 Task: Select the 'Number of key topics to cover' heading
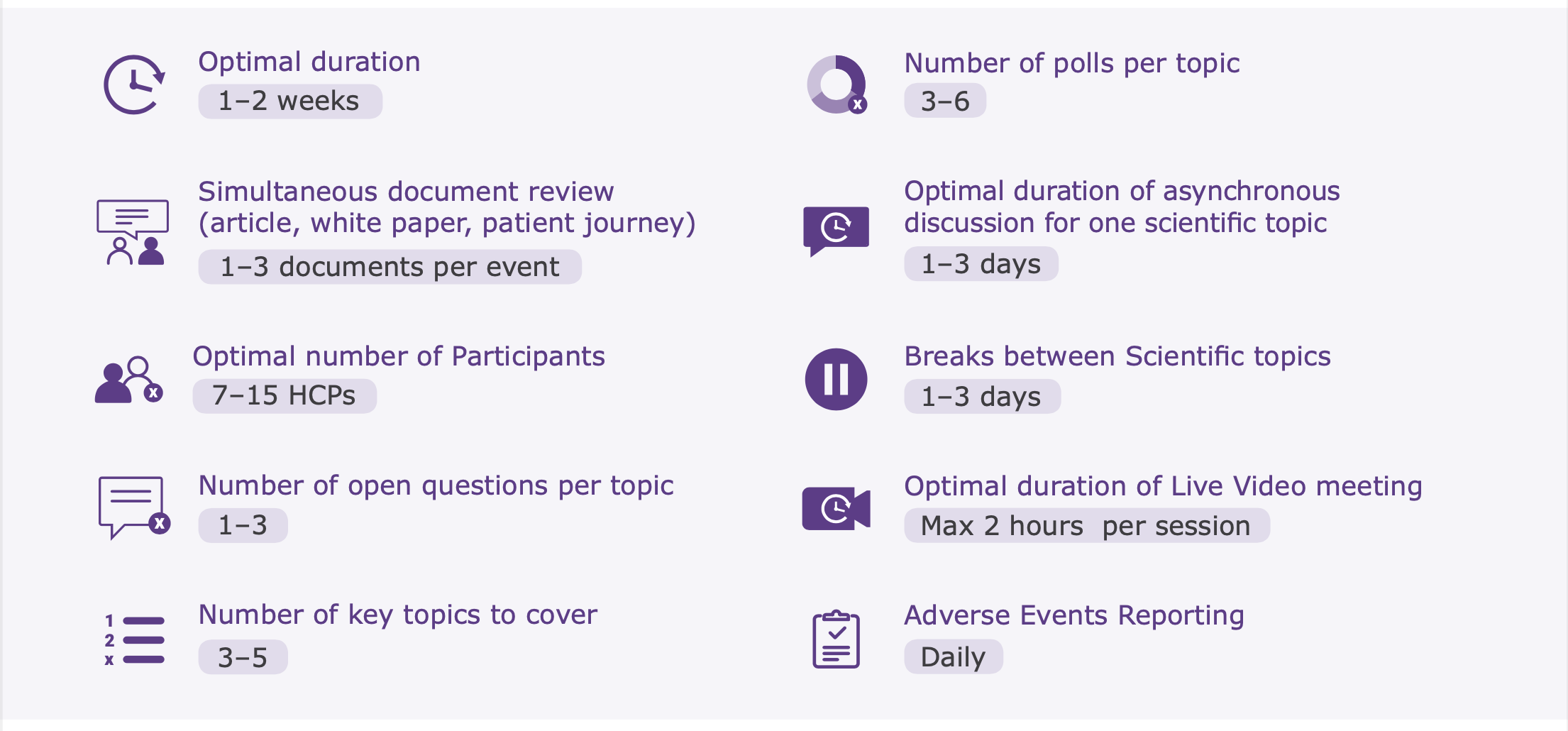(x=398, y=615)
